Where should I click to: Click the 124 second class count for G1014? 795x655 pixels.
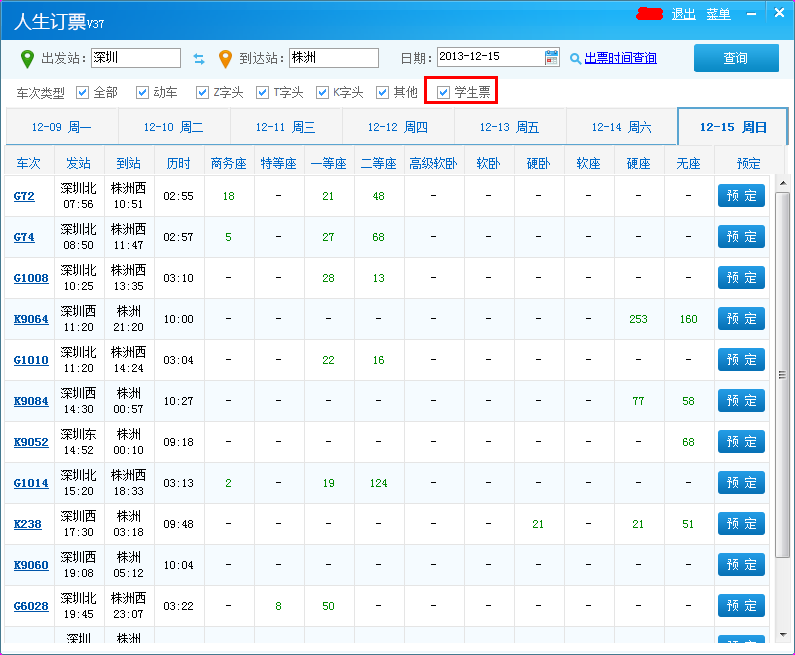(378, 483)
